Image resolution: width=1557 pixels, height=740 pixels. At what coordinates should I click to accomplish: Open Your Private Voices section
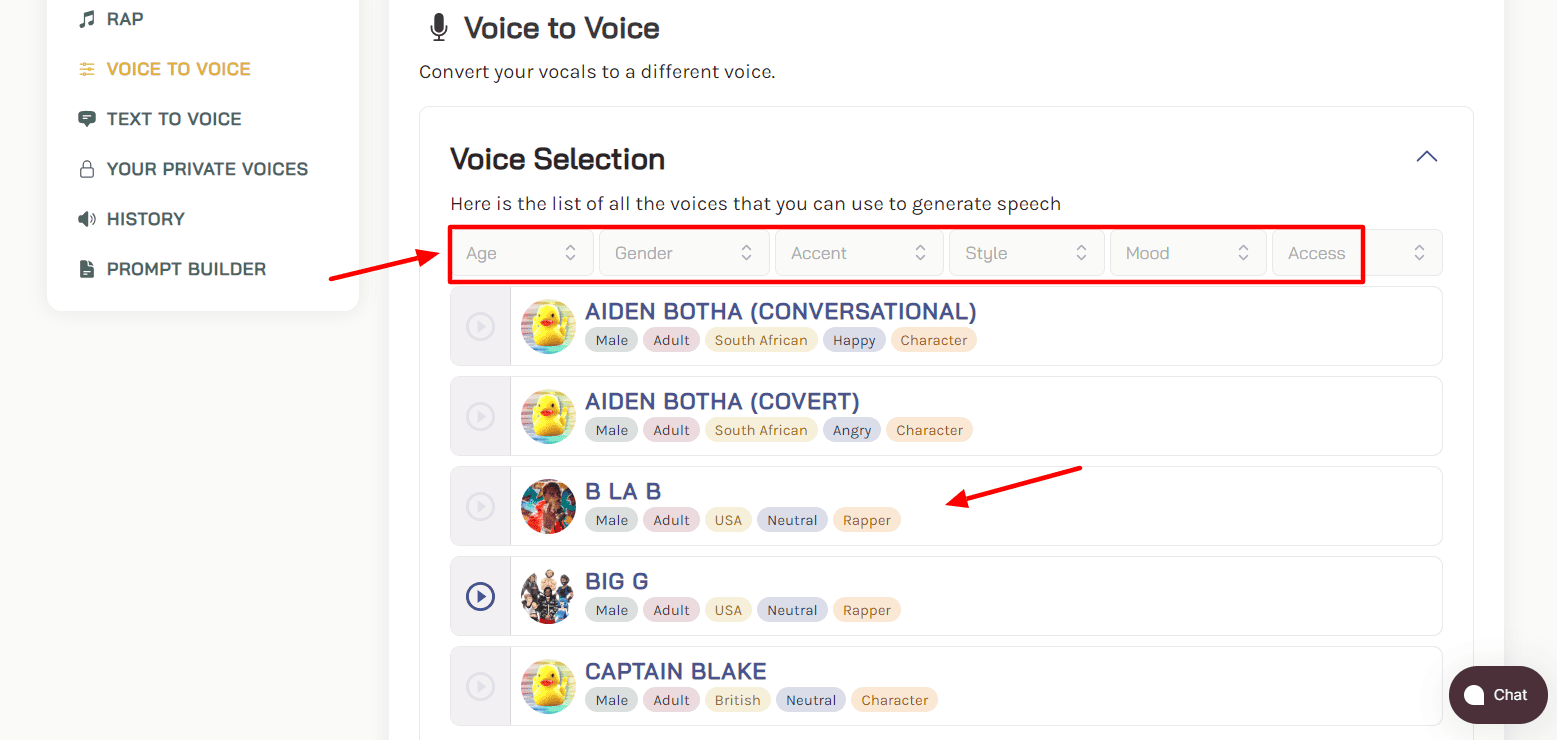(207, 169)
